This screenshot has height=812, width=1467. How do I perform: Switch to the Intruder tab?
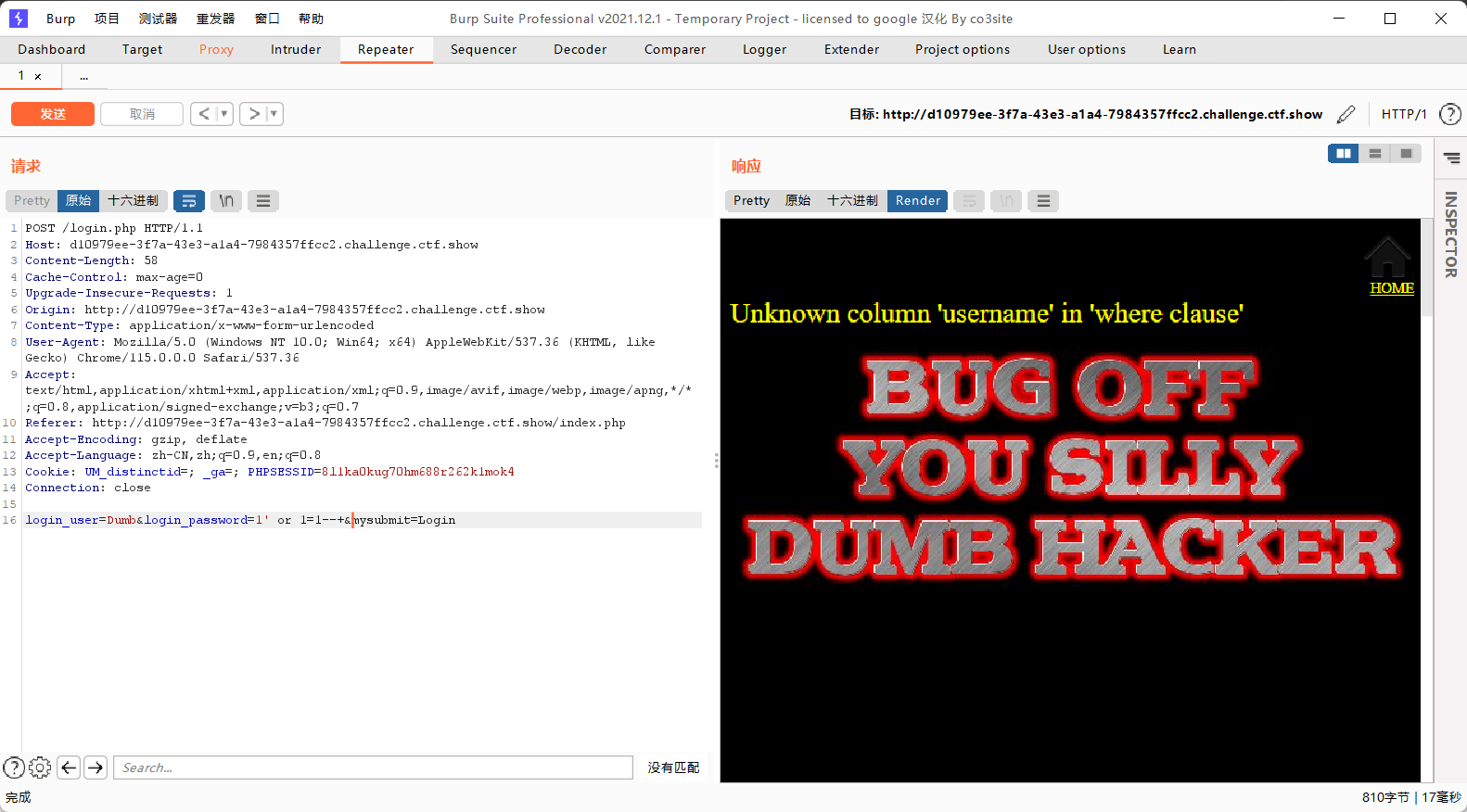[x=296, y=49]
